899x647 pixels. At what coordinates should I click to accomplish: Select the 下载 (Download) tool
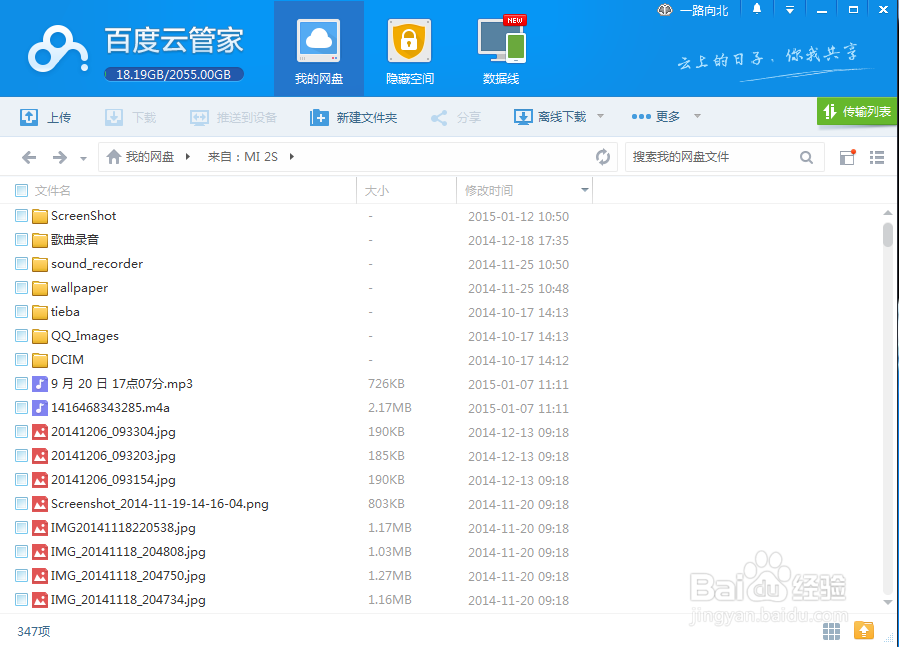click(130, 116)
